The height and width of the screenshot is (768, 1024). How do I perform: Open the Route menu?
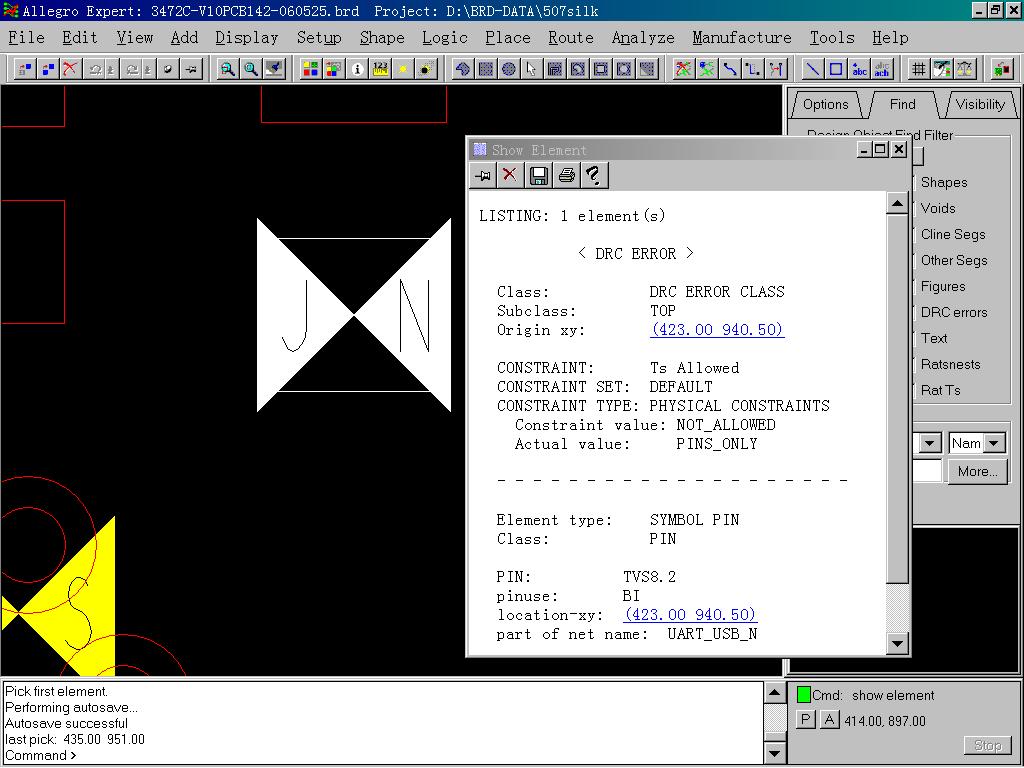pyautogui.click(x=571, y=38)
